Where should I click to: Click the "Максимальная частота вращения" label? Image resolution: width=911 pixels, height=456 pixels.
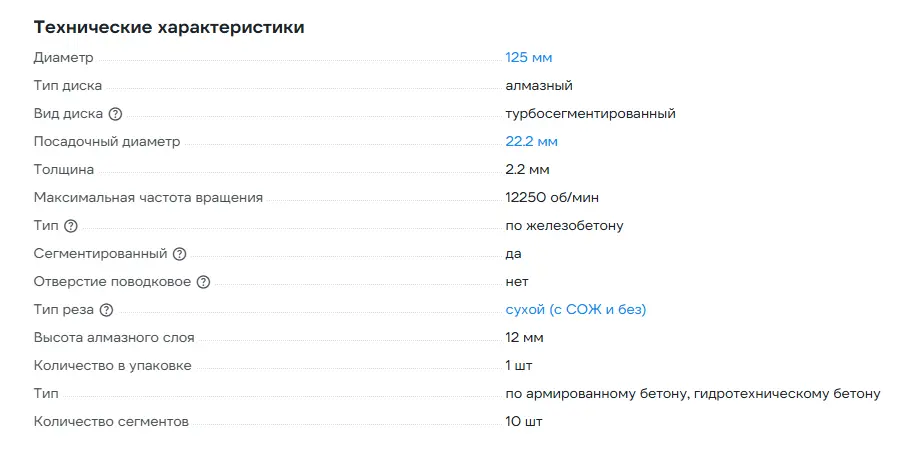[148, 198]
